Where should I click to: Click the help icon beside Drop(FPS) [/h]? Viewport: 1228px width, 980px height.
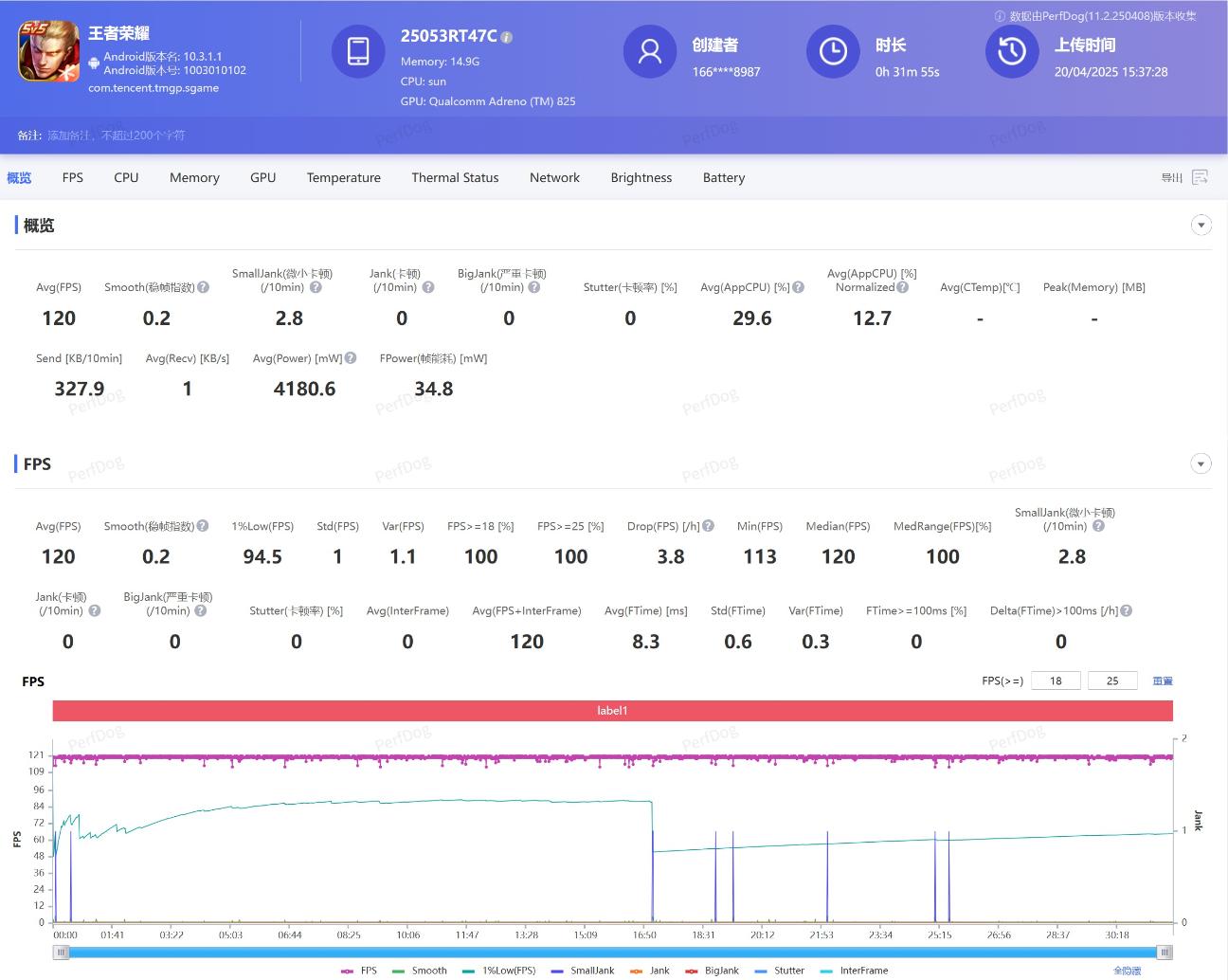[708, 526]
